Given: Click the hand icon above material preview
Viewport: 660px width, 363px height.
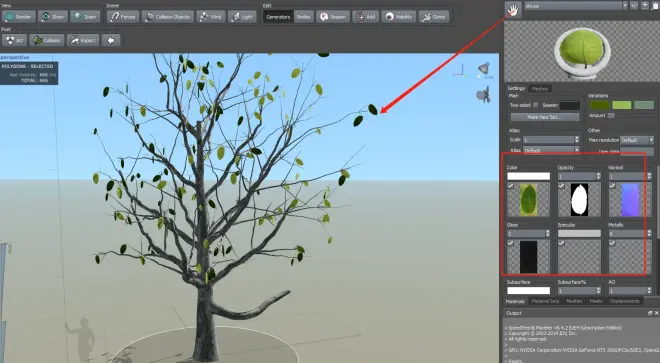Looking at the screenshot, I should tap(513, 10).
